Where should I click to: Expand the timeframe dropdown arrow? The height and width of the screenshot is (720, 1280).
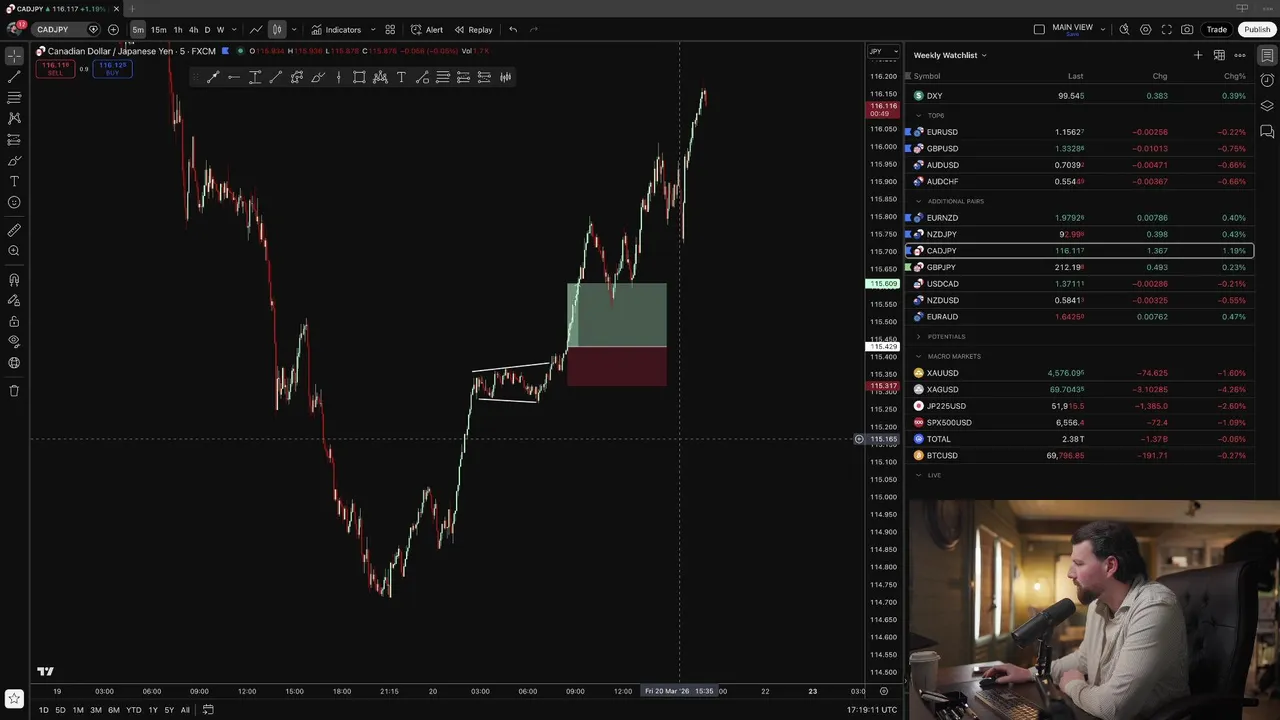point(234,30)
